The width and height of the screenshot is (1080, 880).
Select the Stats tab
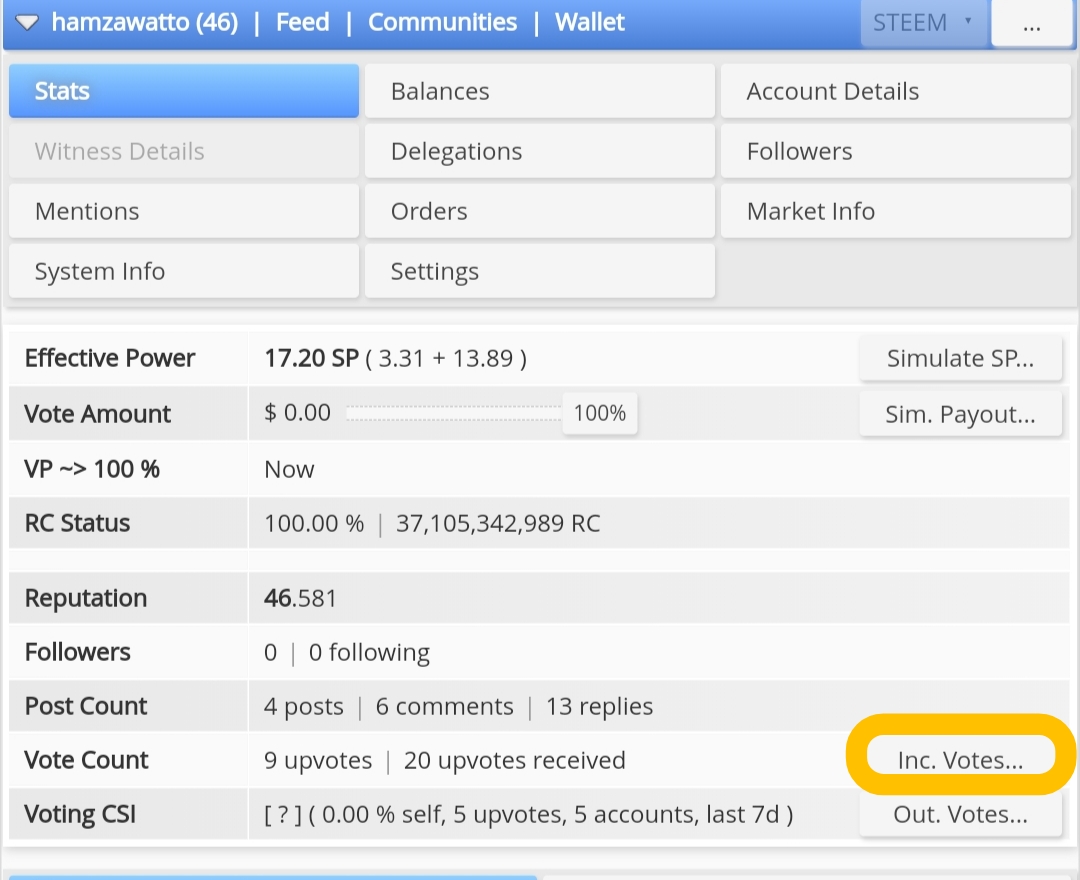(x=184, y=91)
